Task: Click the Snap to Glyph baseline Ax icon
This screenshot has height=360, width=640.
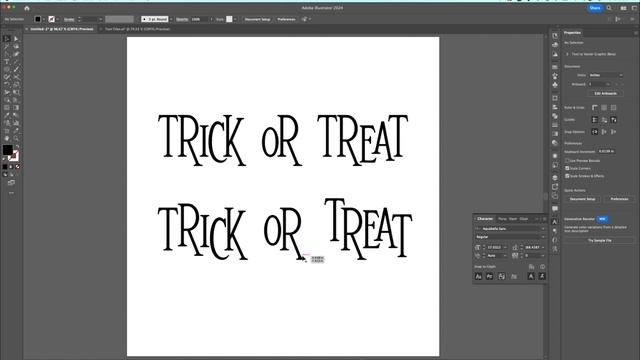Action: click(478, 276)
